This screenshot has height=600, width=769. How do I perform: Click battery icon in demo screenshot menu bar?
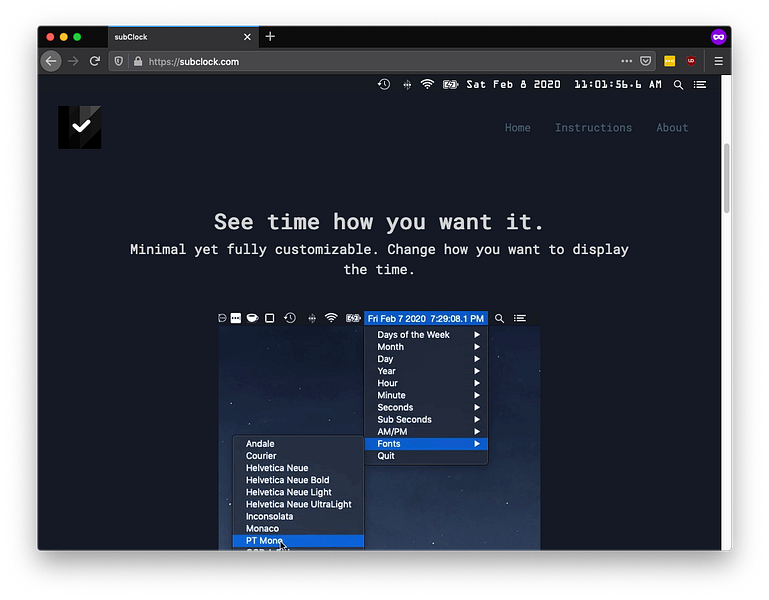coord(353,318)
